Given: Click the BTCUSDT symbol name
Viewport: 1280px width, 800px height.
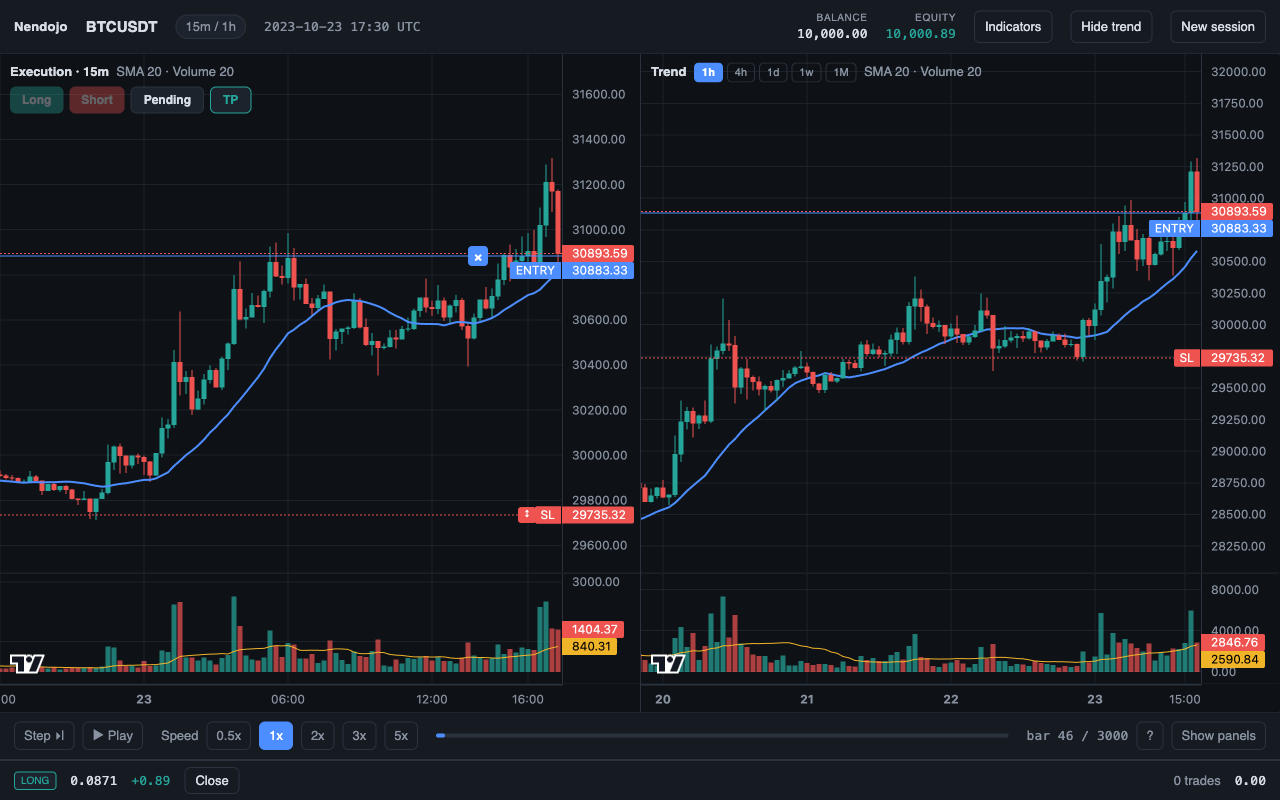Looking at the screenshot, I should tap(122, 27).
